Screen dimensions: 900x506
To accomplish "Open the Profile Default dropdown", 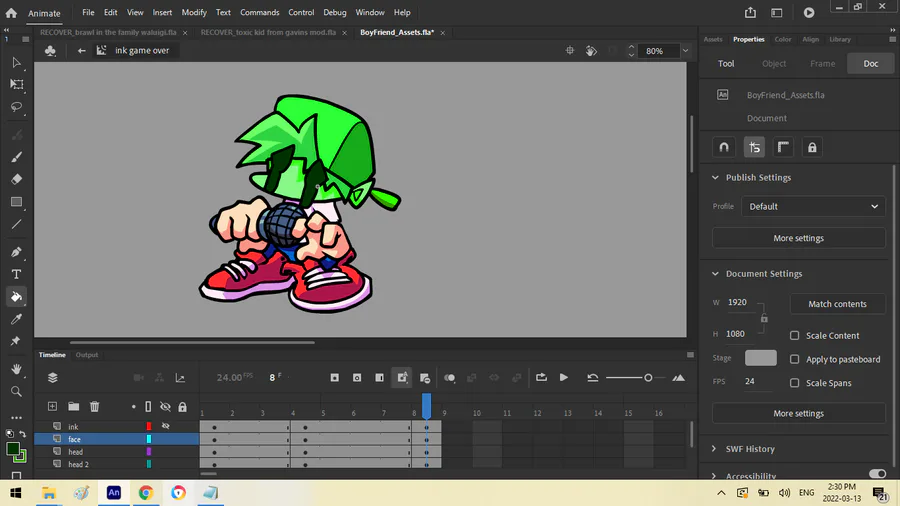I will 813,207.
